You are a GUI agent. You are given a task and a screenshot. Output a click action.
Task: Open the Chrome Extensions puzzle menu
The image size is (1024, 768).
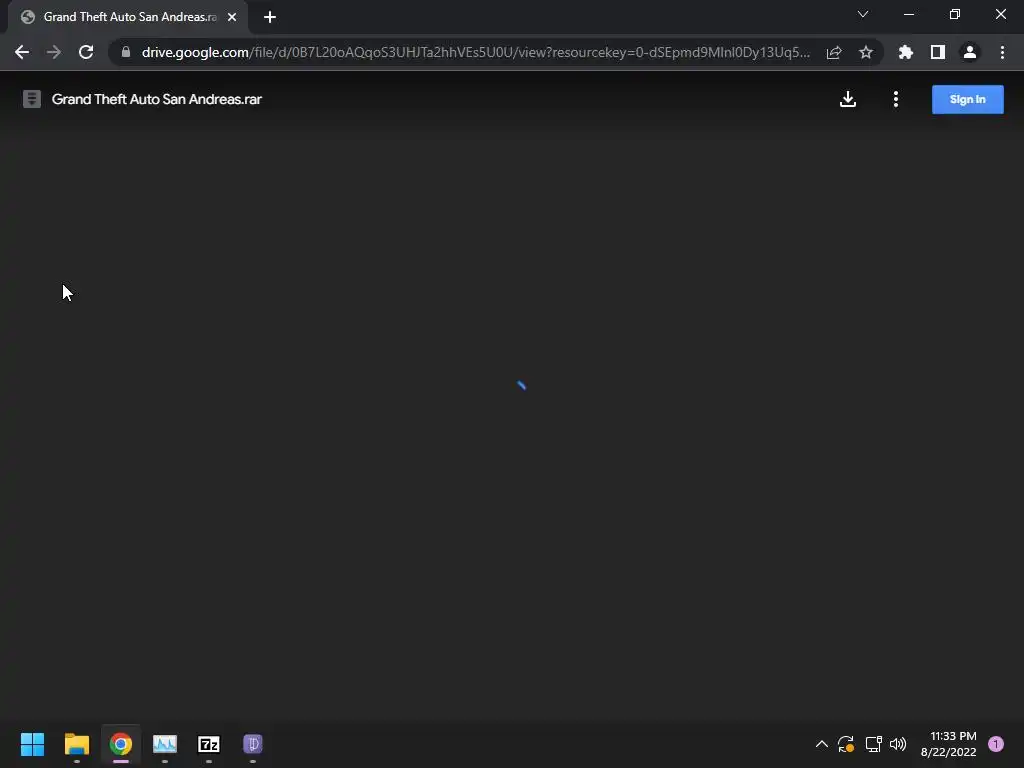pyautogui.click(x=906, y=52)
